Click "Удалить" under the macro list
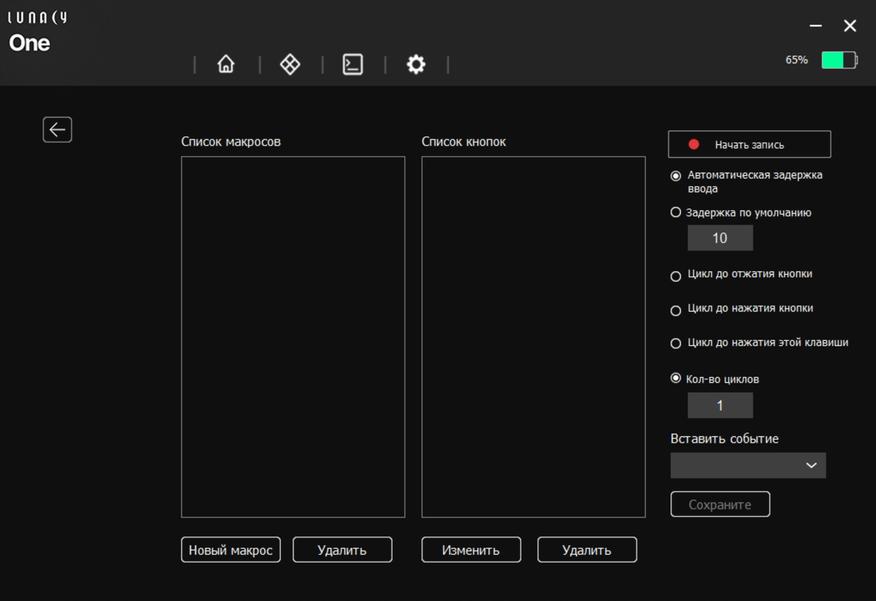 [x=342, y=550]
